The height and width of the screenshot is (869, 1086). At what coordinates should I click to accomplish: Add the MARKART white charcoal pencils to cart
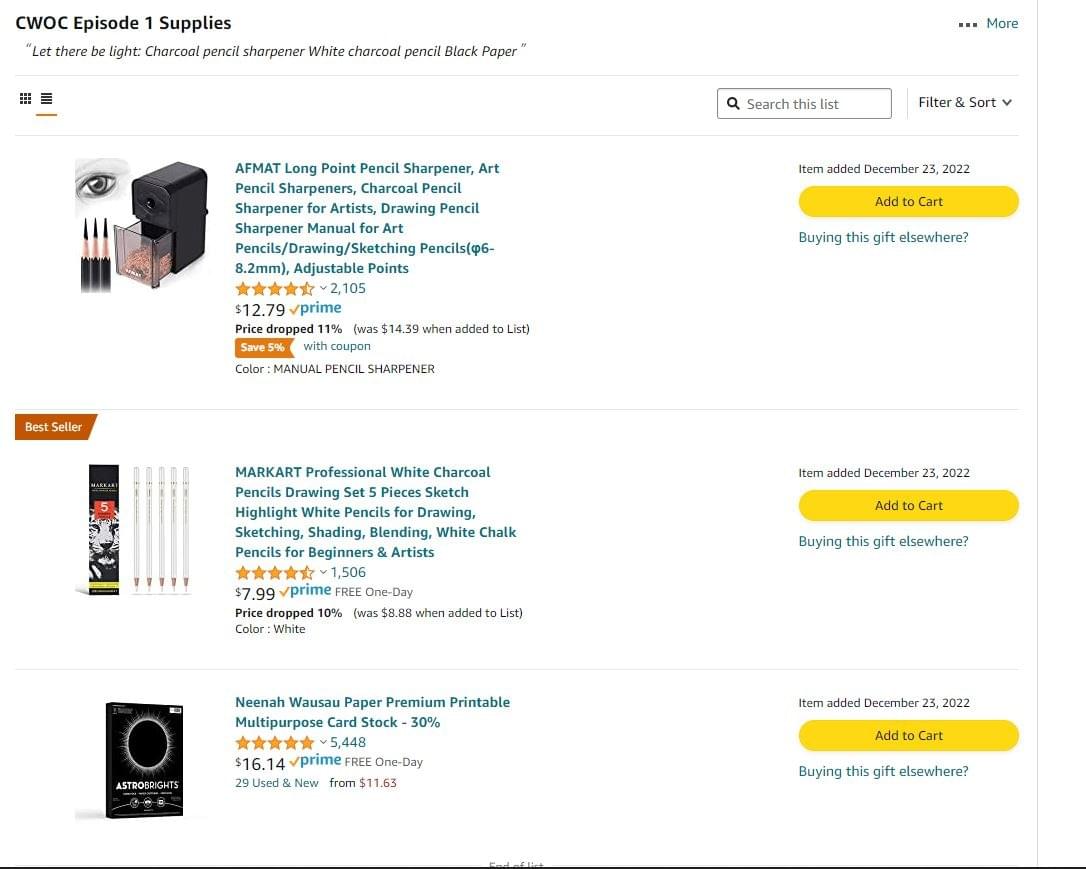908,505
